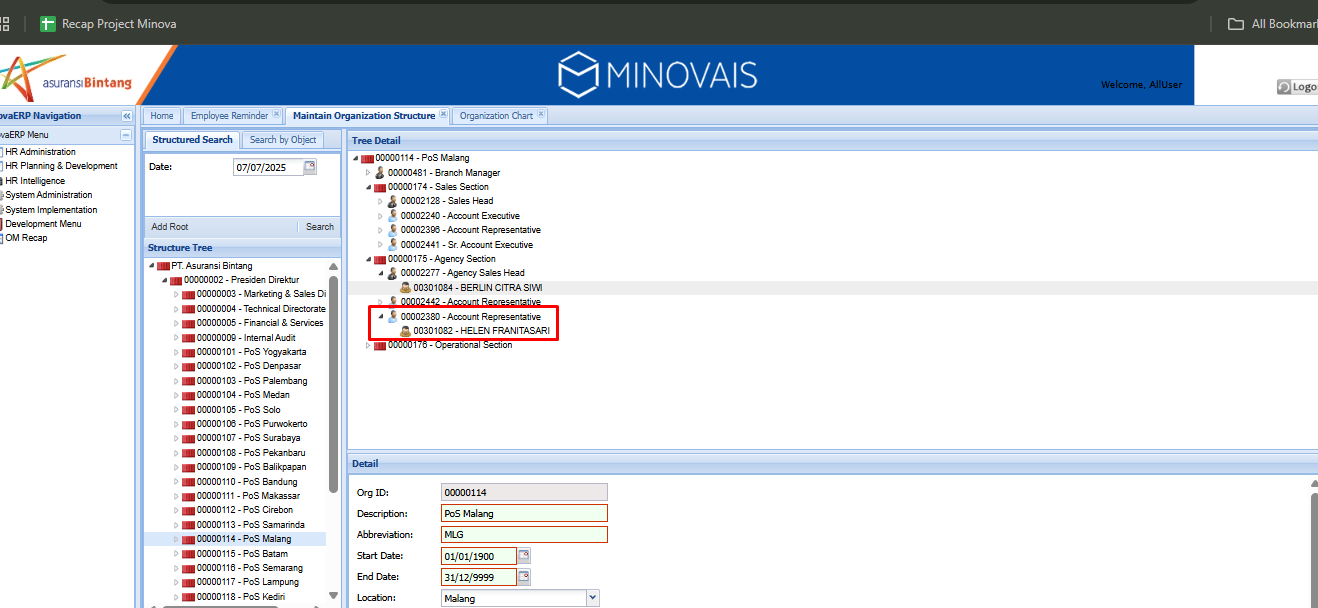Open System Administration menu
Viewport: 1318px width, 608px height.
48,195
